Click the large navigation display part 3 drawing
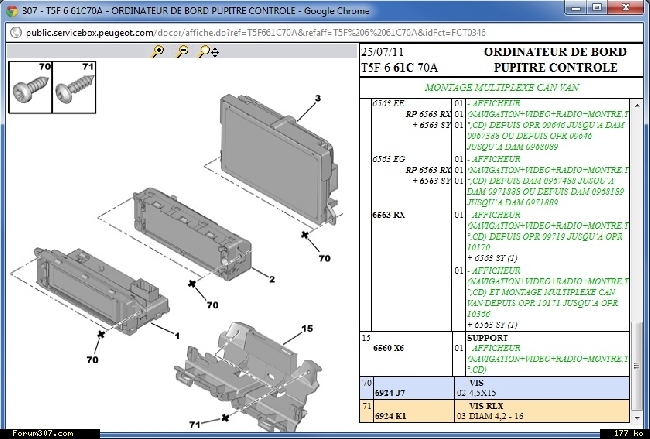This screenshot has width=650, height=439. [x=279, y=159]
